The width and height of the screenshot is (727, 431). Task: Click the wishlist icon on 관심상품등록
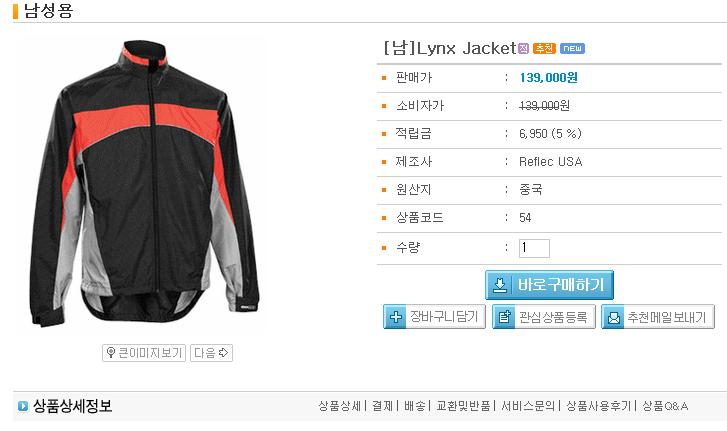click(x=504, y=317)
